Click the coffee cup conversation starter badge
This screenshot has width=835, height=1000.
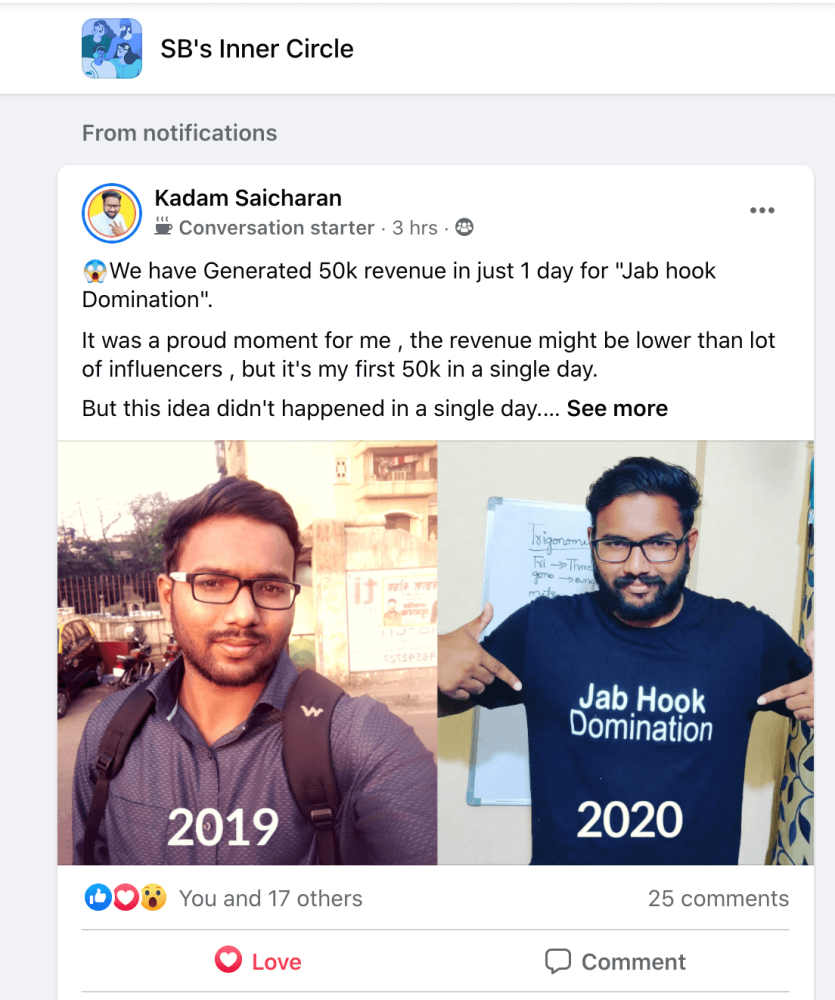164,228
